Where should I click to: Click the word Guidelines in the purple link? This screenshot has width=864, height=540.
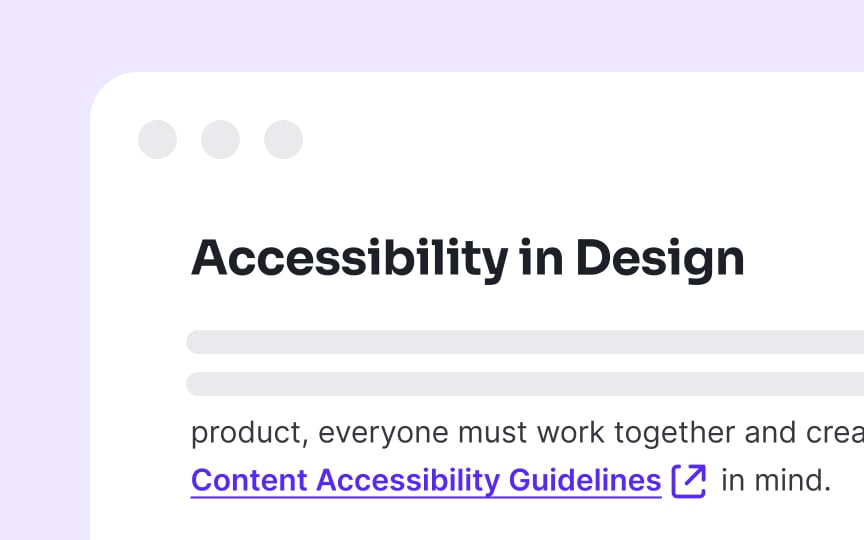(x=585, y=480)
